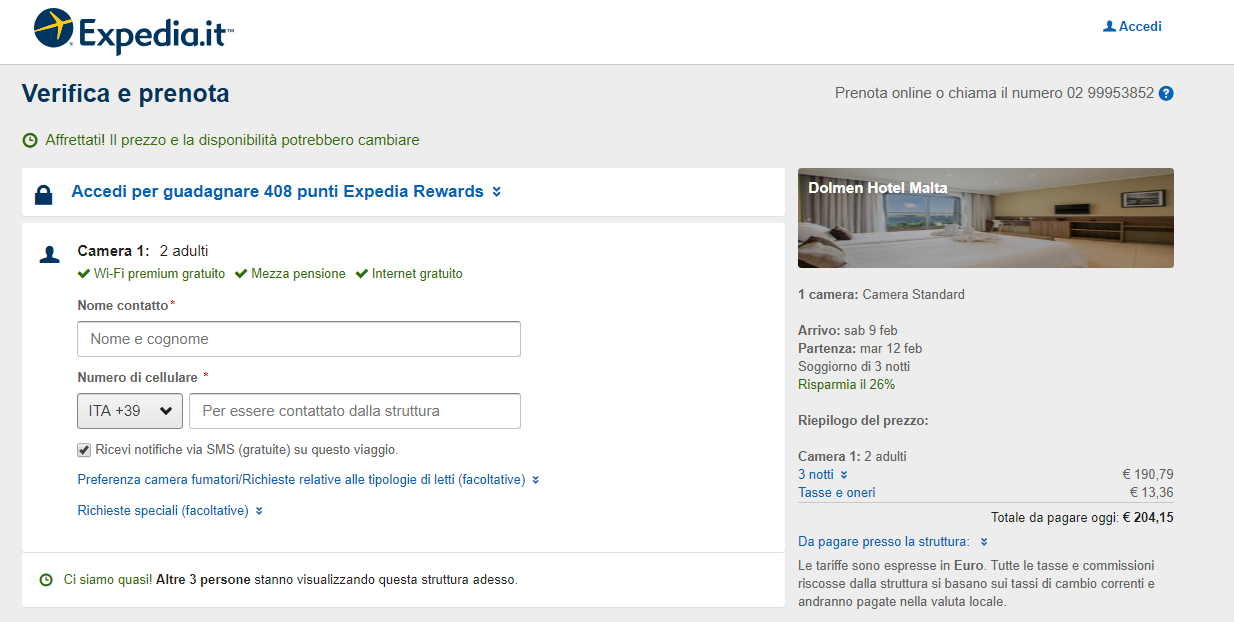
Task: Click the person icon beside Camera 1
Action: (x=49, y=254)
